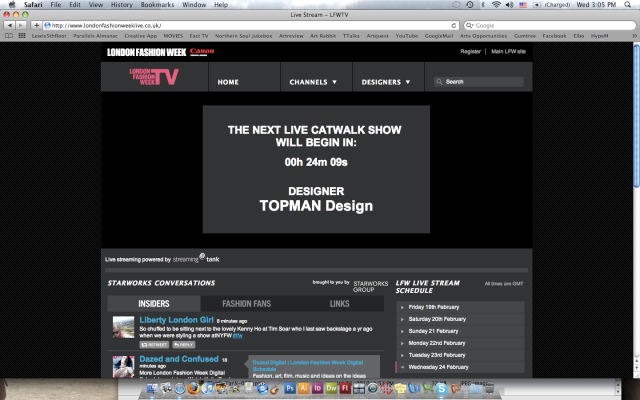This screenshot has width=640, height=400.
Task: Expand the Designers dropdown menu
Action: (x=387, y=82)
